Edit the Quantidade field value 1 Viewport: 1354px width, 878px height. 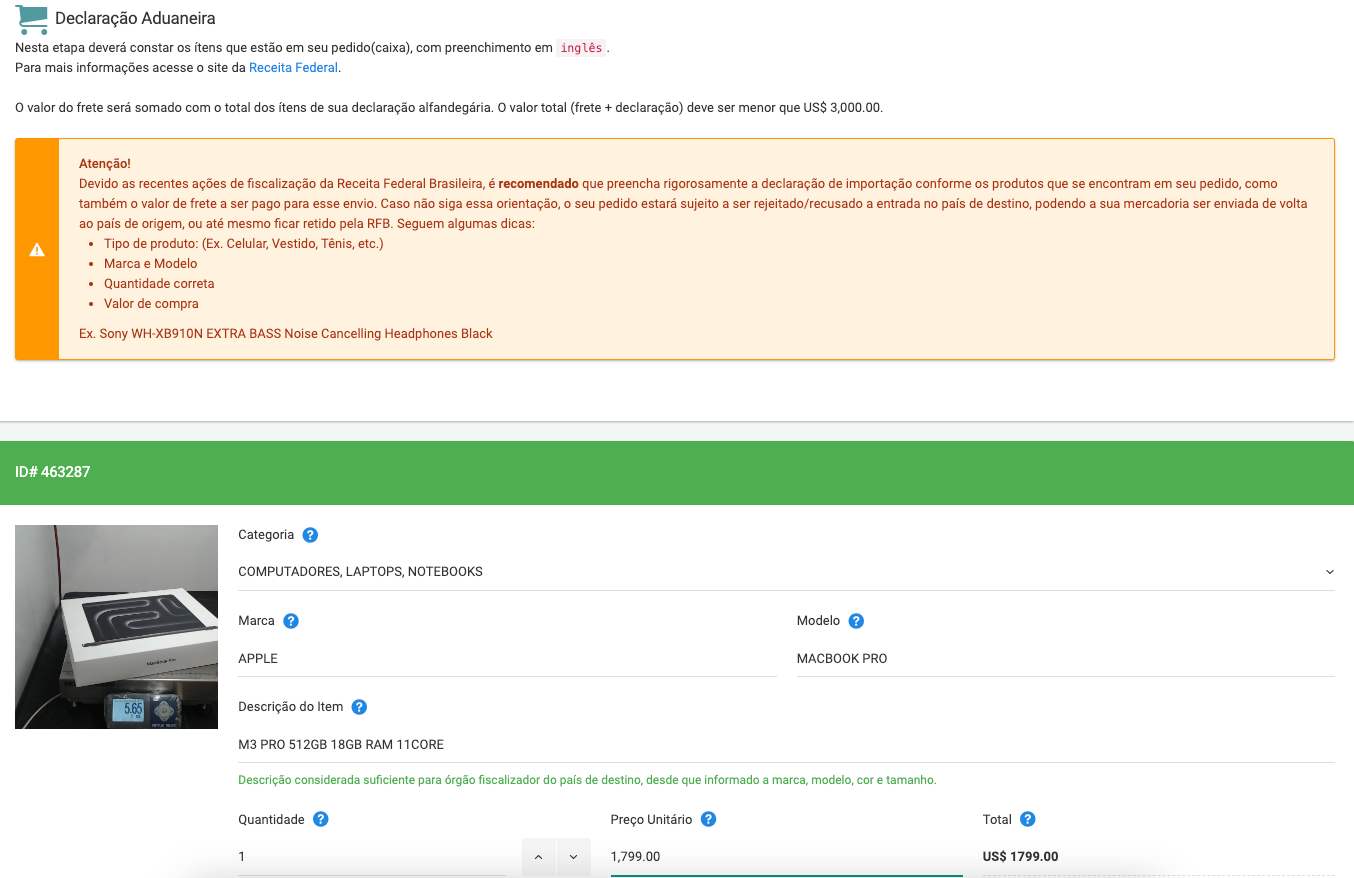372,857
